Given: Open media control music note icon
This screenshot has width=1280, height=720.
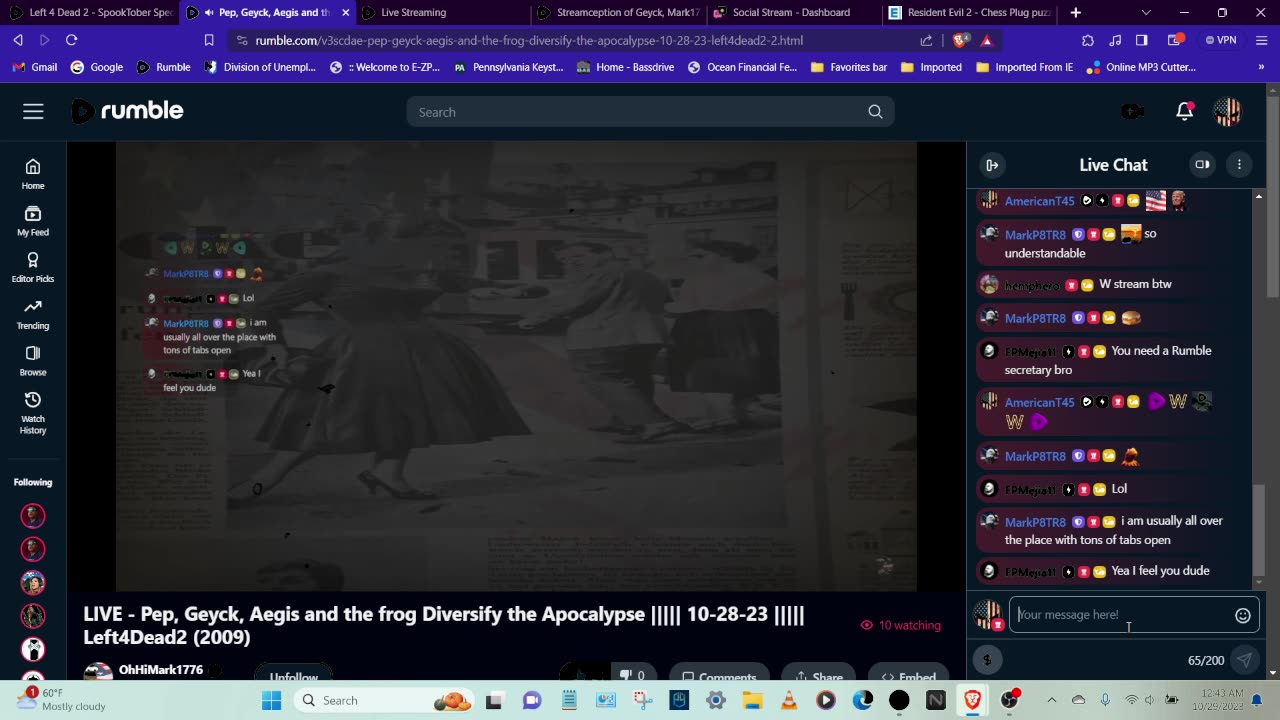Looking at the screenshot, I should (x=1115, y=40).
